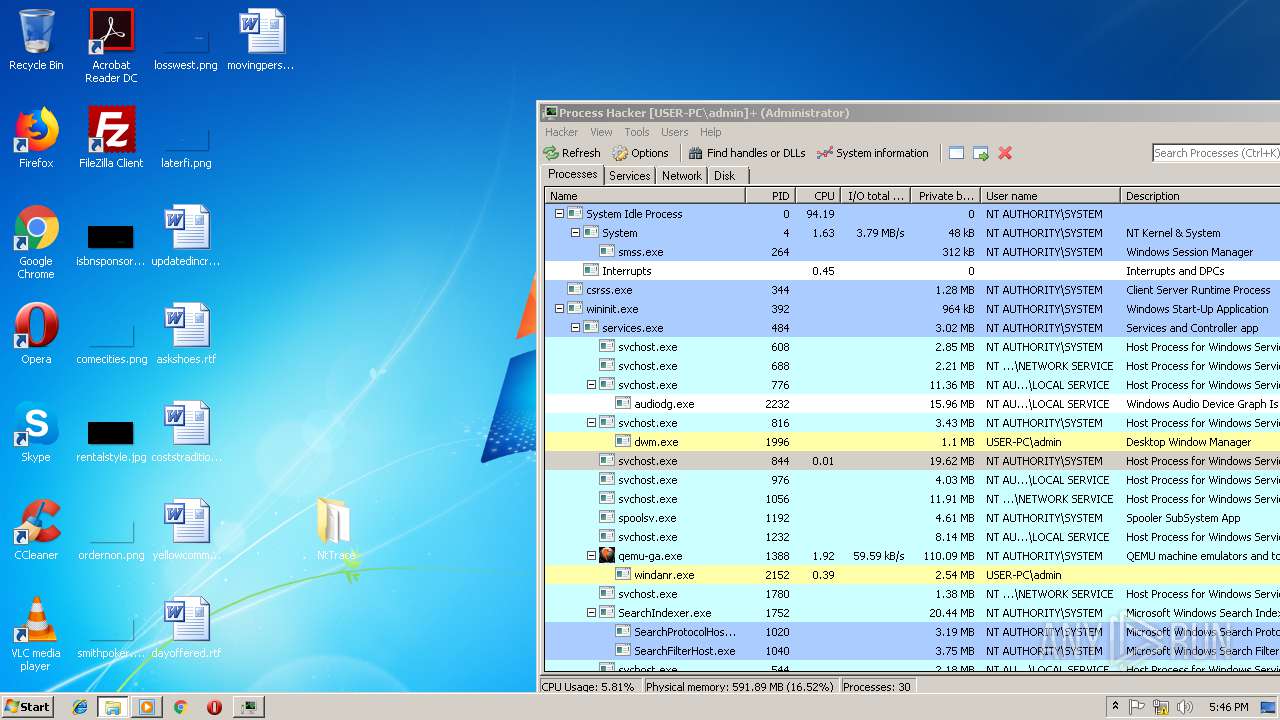
Task: Collapse svchost.exe PID 816 node
Action: point(591,422)
